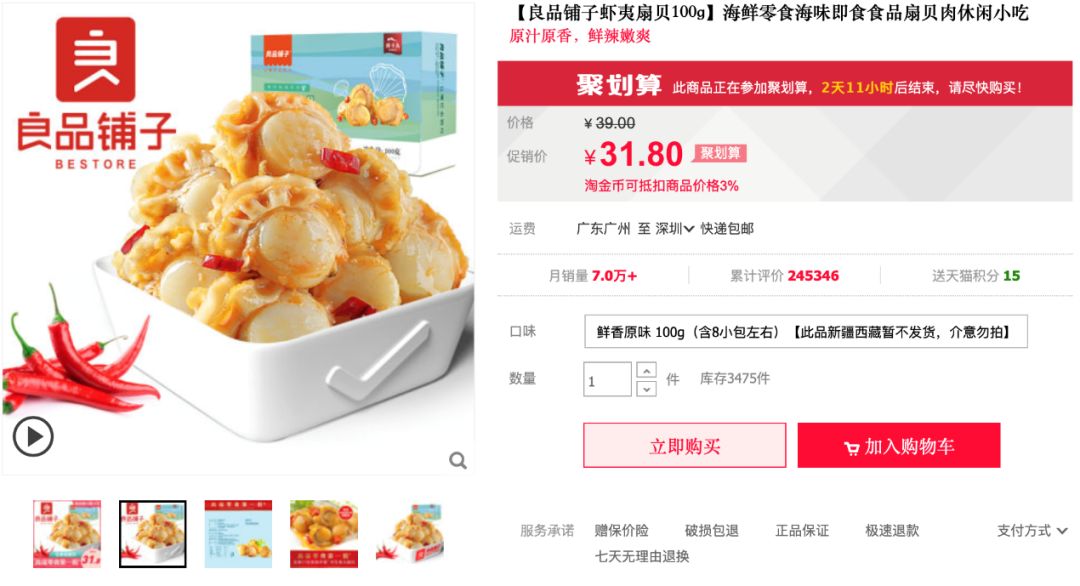The width and height of the screenshot is (1080, 586).
Task: Click the 良品铺子 BESTORE logo
Action: coord(96,93)
